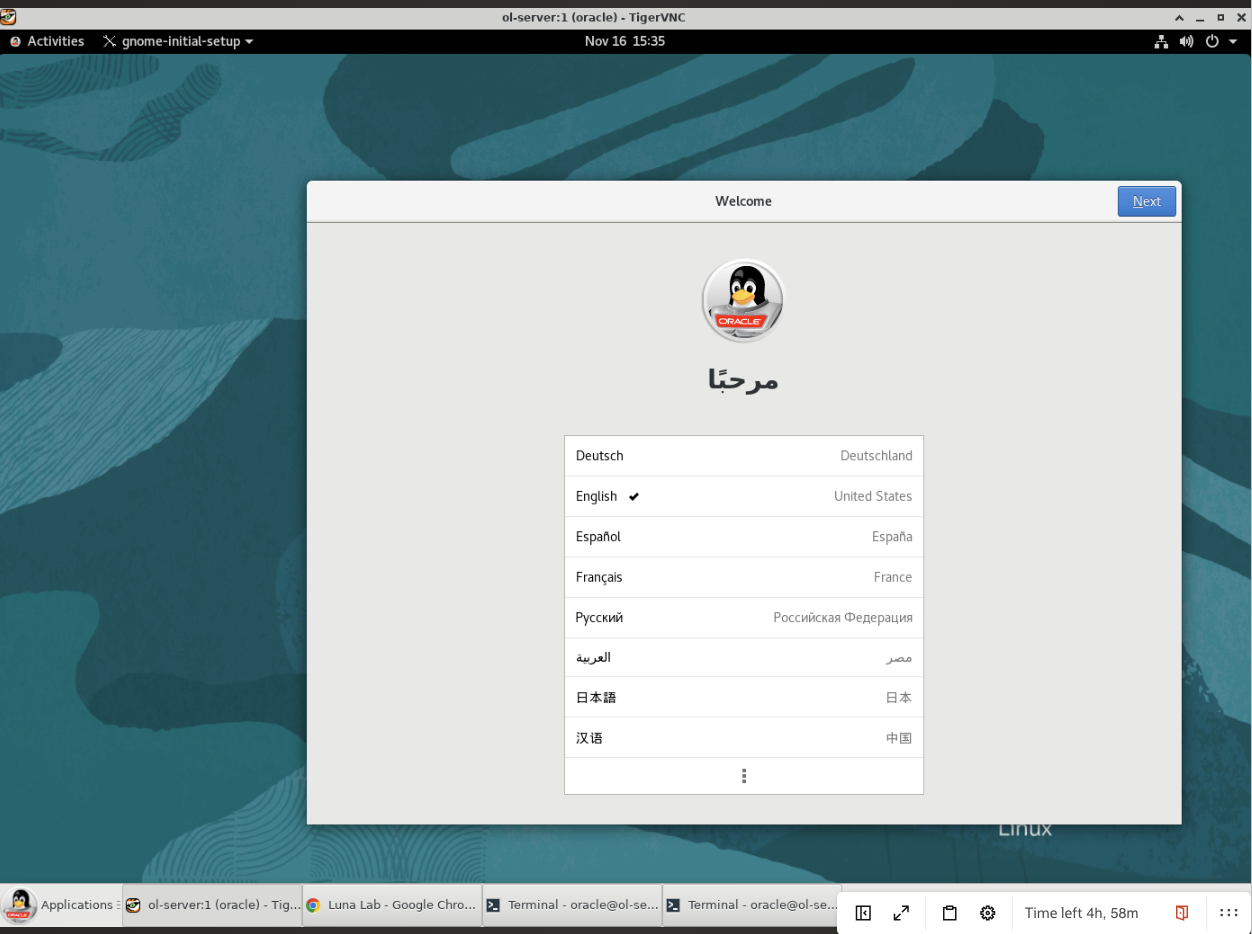Switch to second Terminal oracle@ol-se taskbar window
The width and height of the screenshot is (1252, 934).
pos(752,905)
